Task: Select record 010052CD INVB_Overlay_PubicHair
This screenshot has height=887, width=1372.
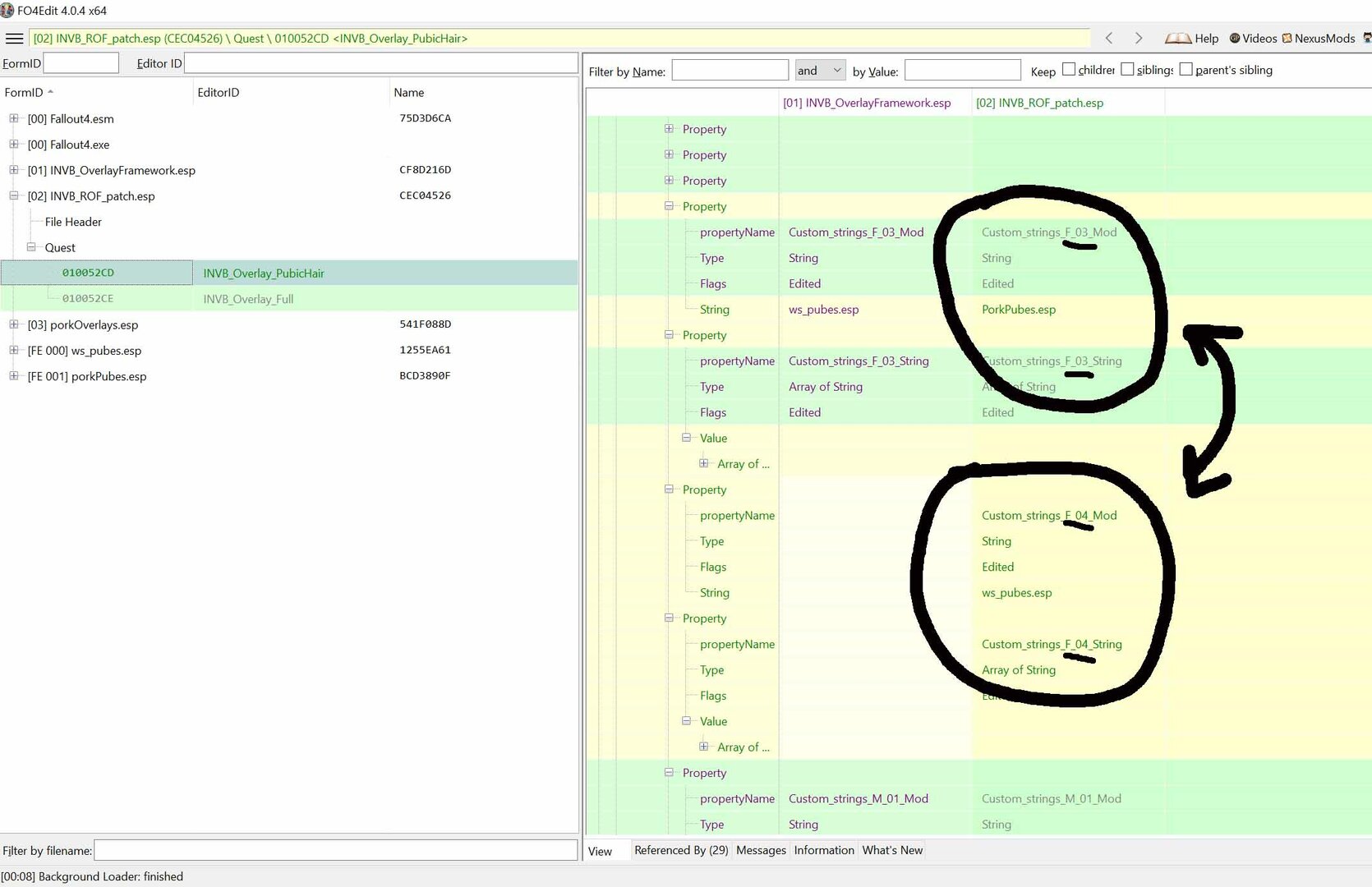Action: (x=289, y=273)
